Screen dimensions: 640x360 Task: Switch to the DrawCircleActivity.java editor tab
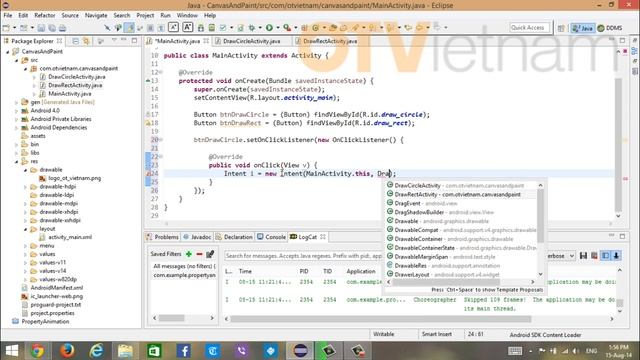251,41
